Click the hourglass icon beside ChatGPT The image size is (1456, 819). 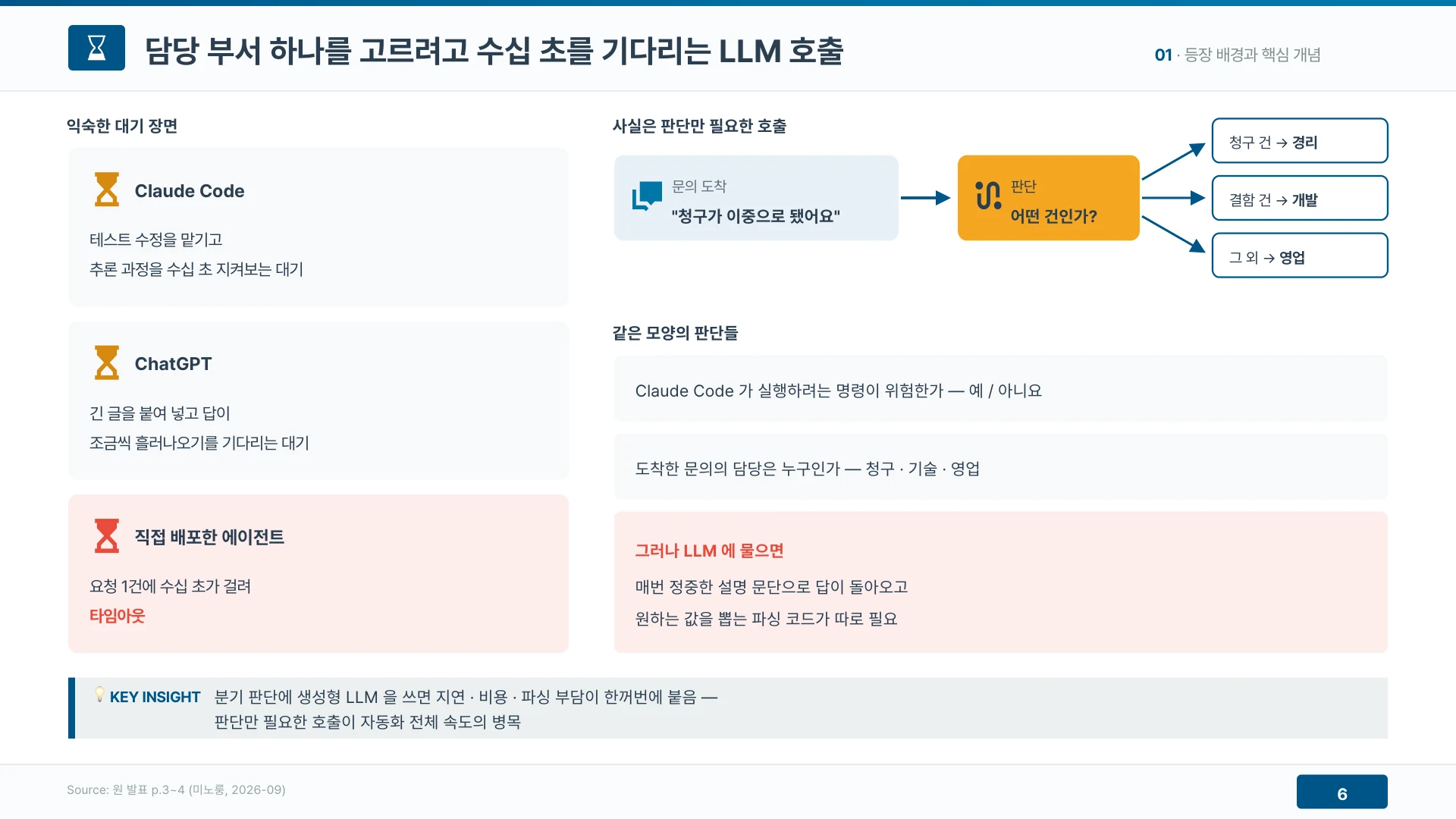pyautogui.click(x=107, y=362)
